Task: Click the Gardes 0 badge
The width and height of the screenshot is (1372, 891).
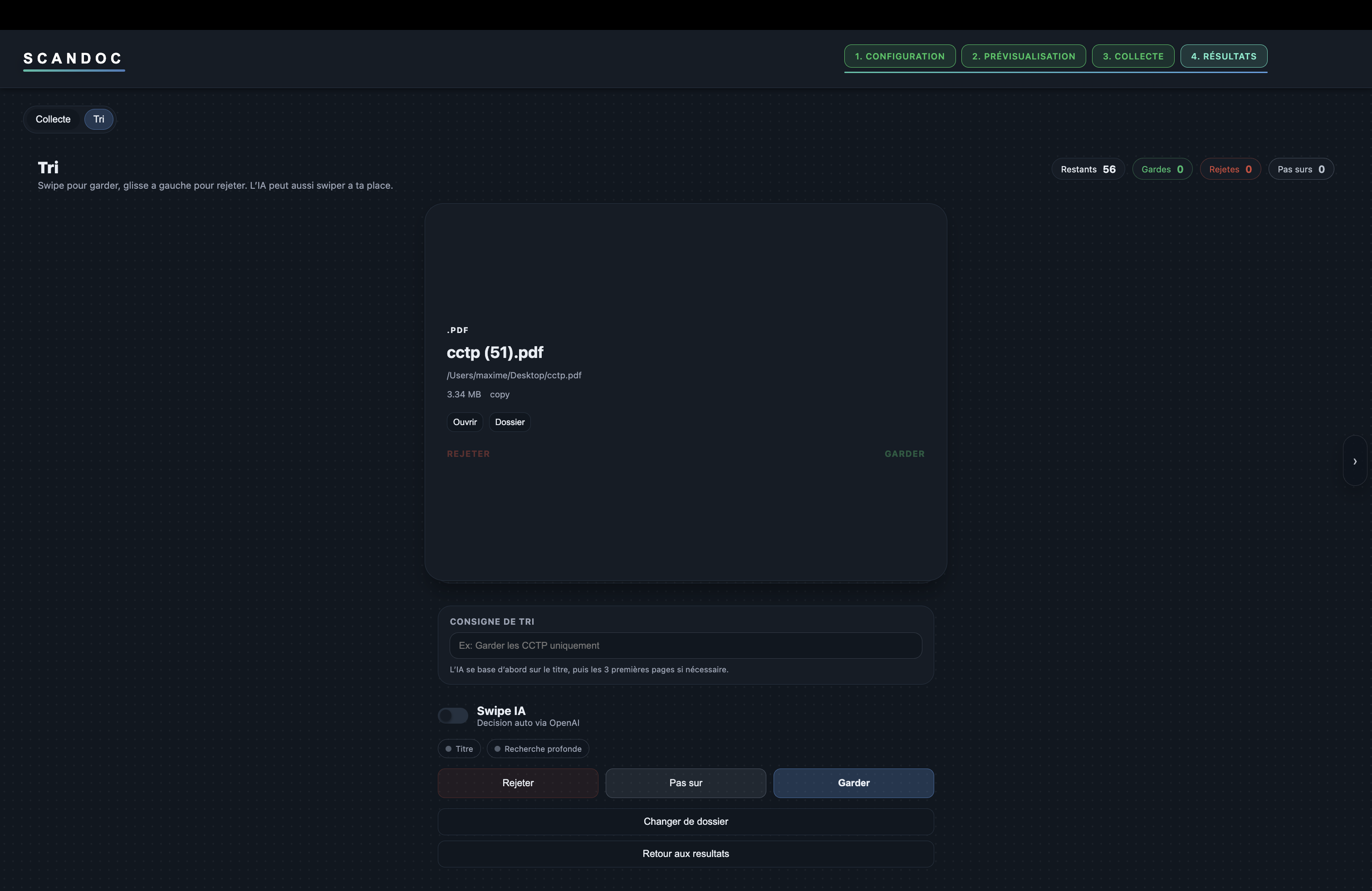Action: click(x=1162, y=169)
